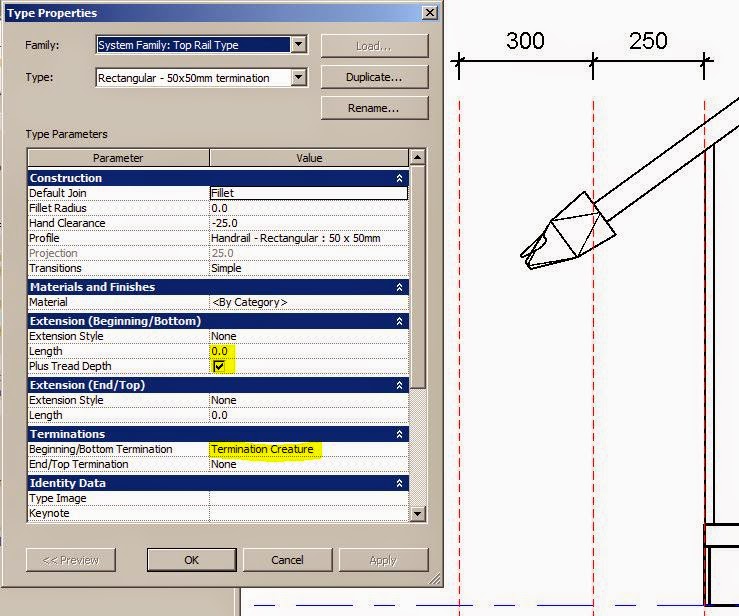This screenshot has height=616, width=739.
Task: Click the Default Join value Fillet
Action: (309, 193)
